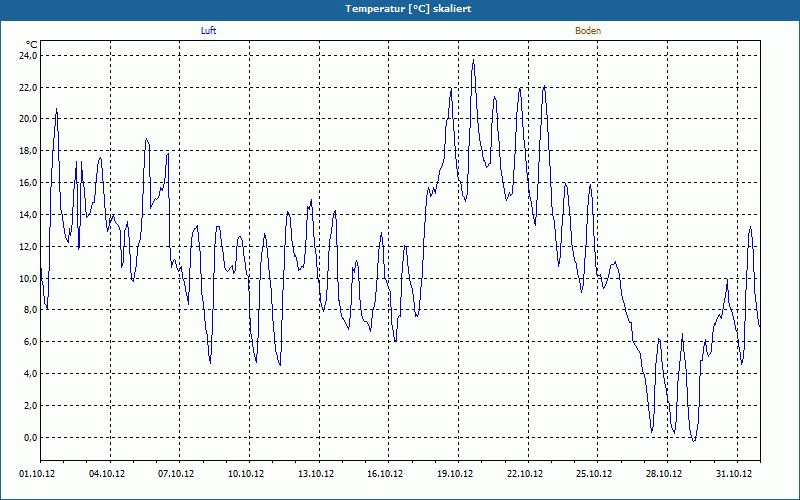Click the 13.10.12 date label
Screen dimensions: 800x500
316,474
